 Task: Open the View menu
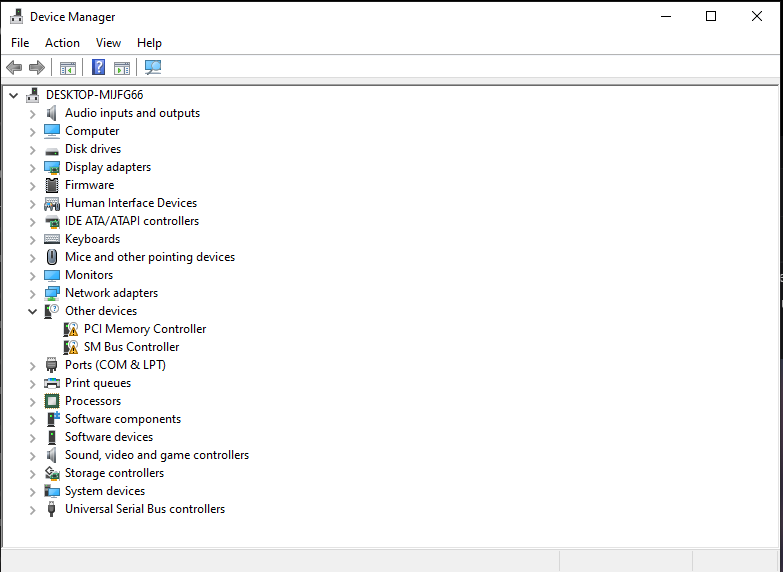(108, 43)
